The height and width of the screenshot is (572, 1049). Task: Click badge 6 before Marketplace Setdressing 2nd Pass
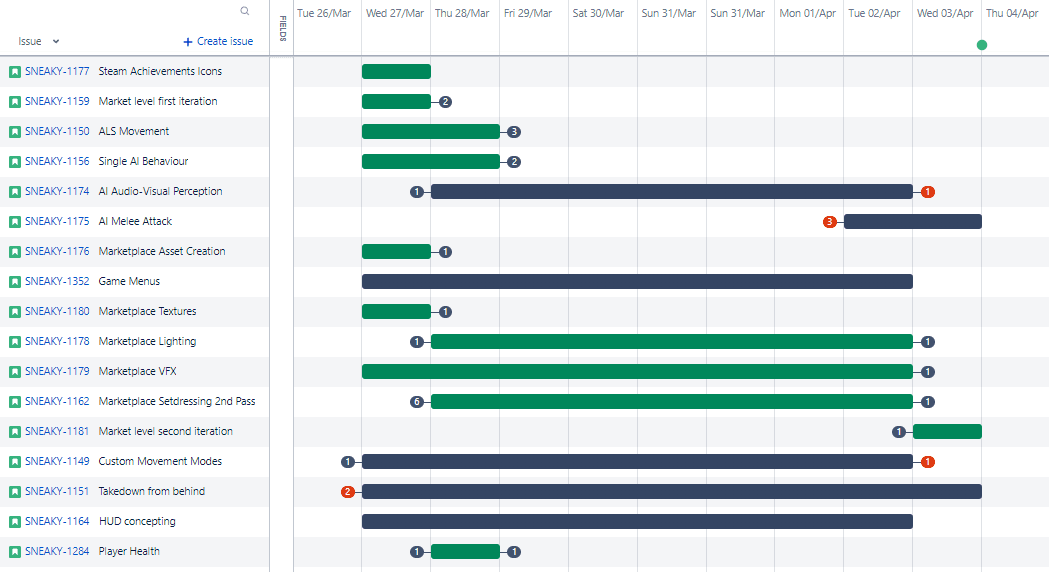417,401
